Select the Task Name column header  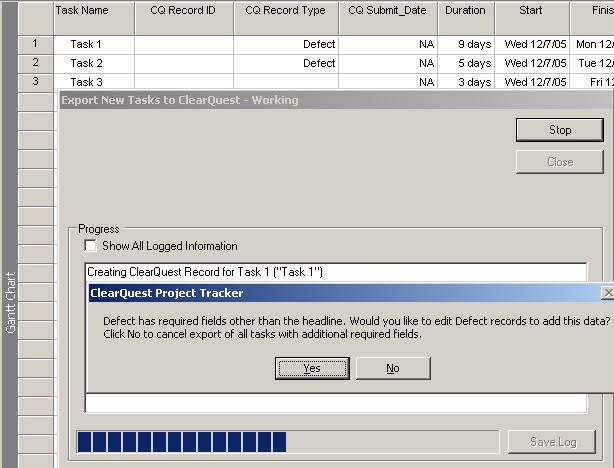tap(94, 18)
